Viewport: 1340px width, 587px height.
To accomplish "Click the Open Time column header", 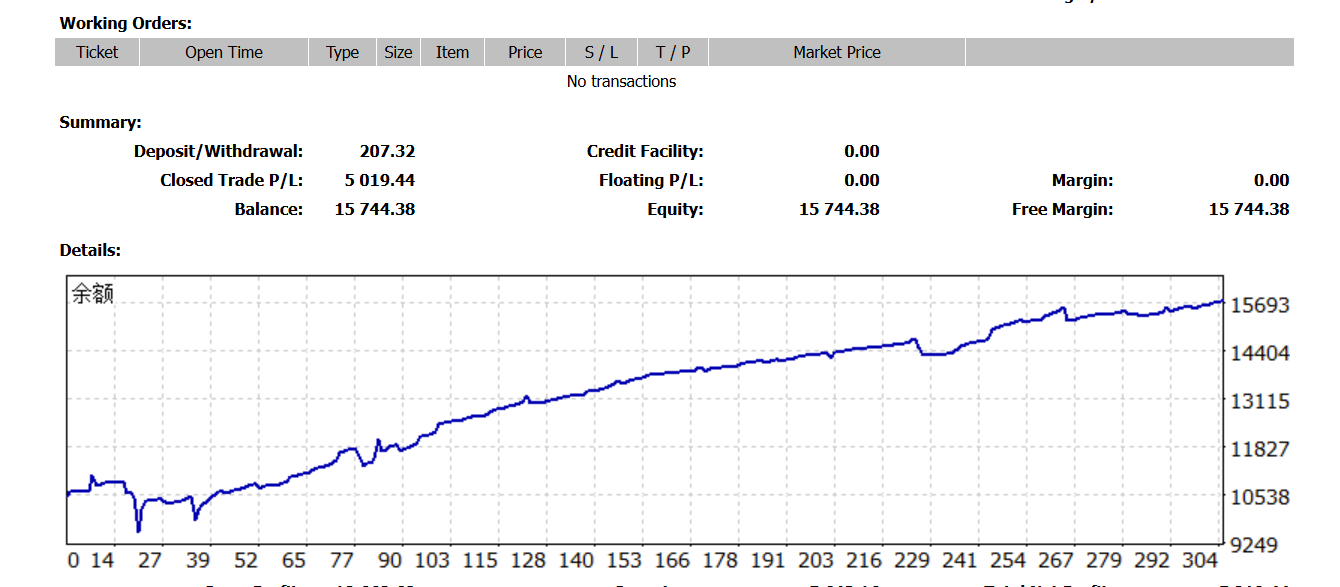I will [x=224, y=53].
